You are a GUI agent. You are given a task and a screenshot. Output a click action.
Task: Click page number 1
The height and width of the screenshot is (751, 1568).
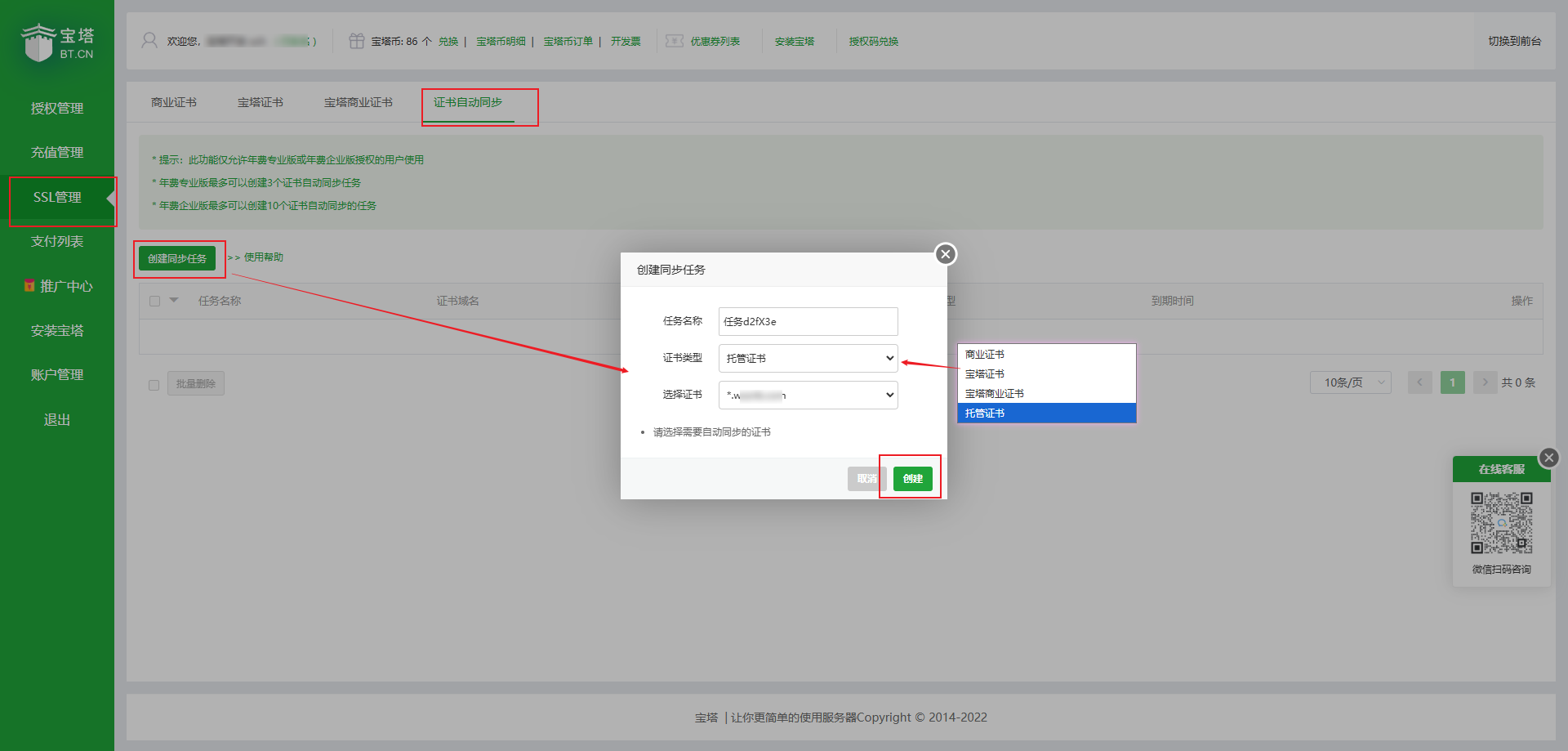[x=1453, y=382]
